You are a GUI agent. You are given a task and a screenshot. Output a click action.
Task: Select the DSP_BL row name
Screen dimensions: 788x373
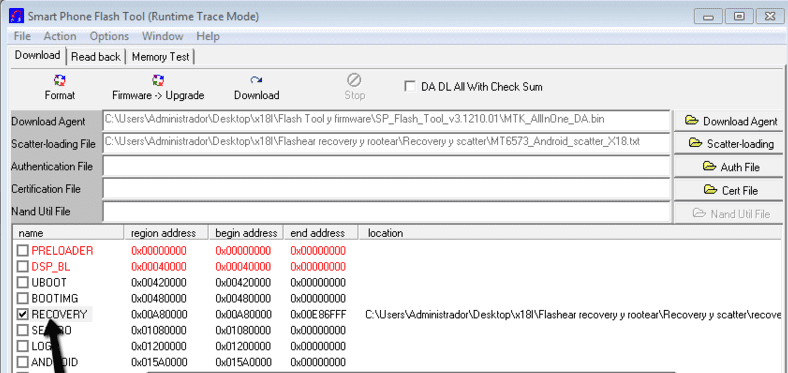coord(51,266)
